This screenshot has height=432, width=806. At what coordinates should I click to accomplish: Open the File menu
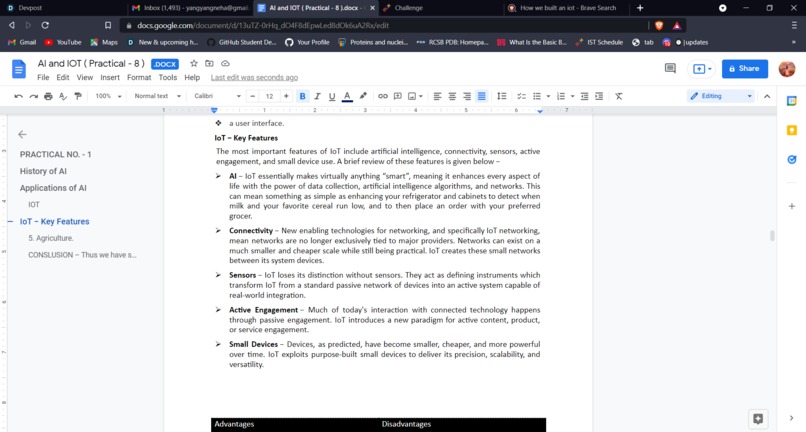(43, 78)
